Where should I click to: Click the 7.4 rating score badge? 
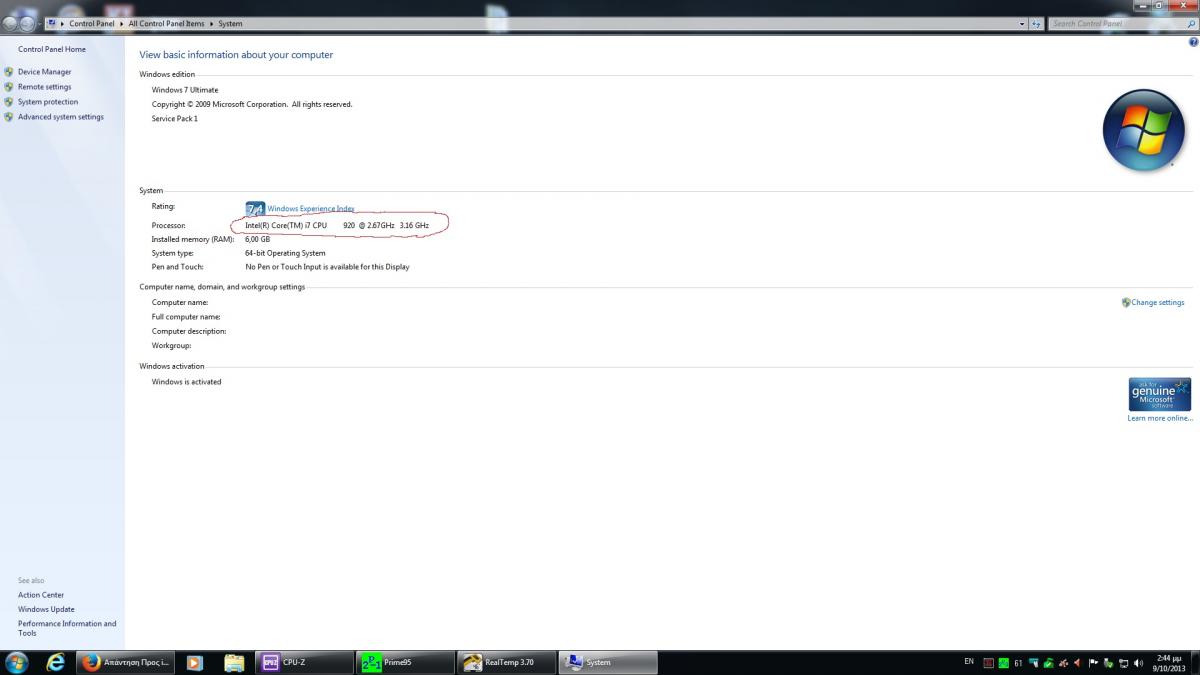(255, 209)
